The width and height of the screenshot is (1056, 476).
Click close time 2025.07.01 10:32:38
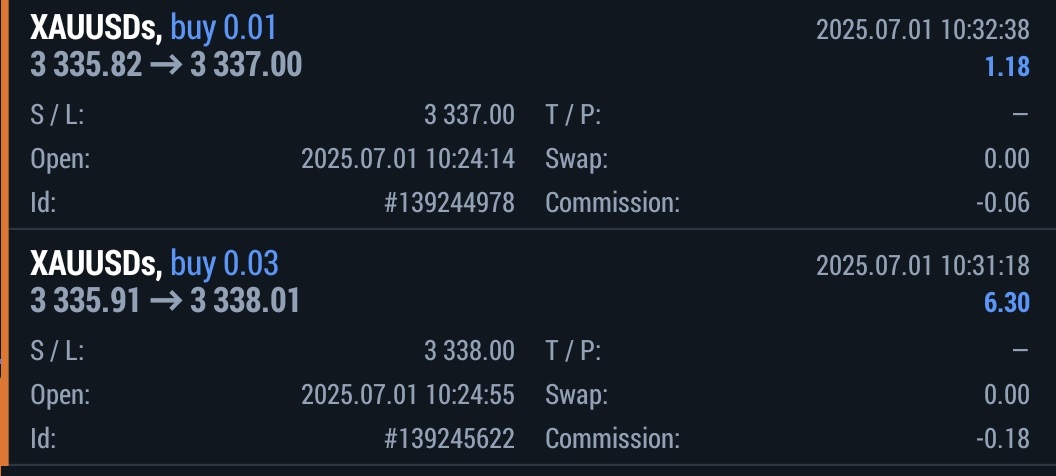pyautogui.click(x=922, y=28)
